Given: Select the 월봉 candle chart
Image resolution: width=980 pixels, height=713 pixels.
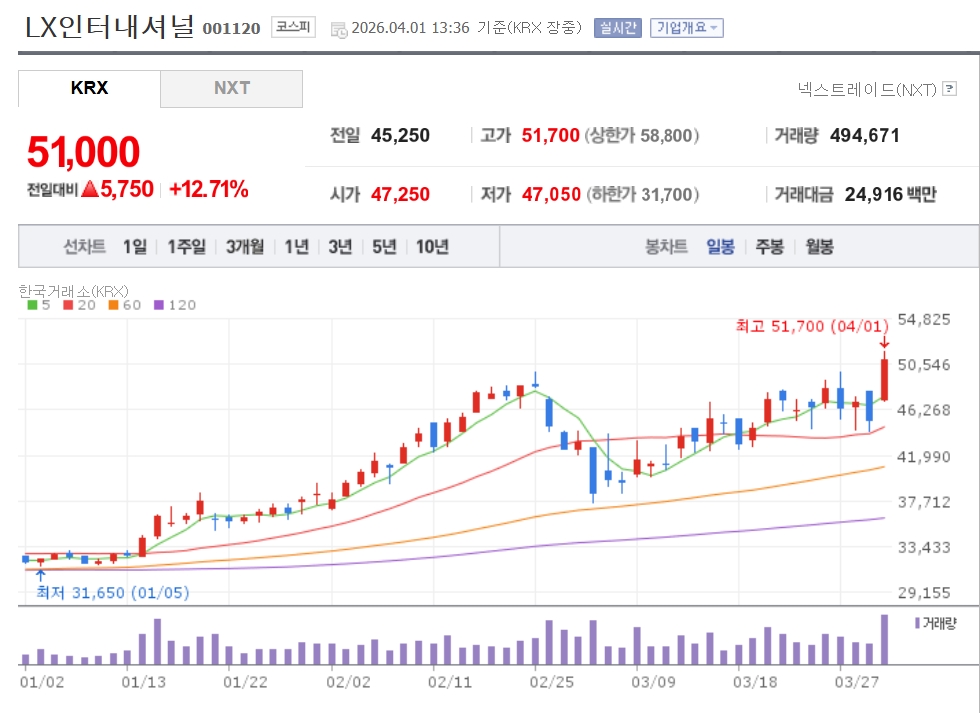Looking at the screenshot, I should [819, 247].
